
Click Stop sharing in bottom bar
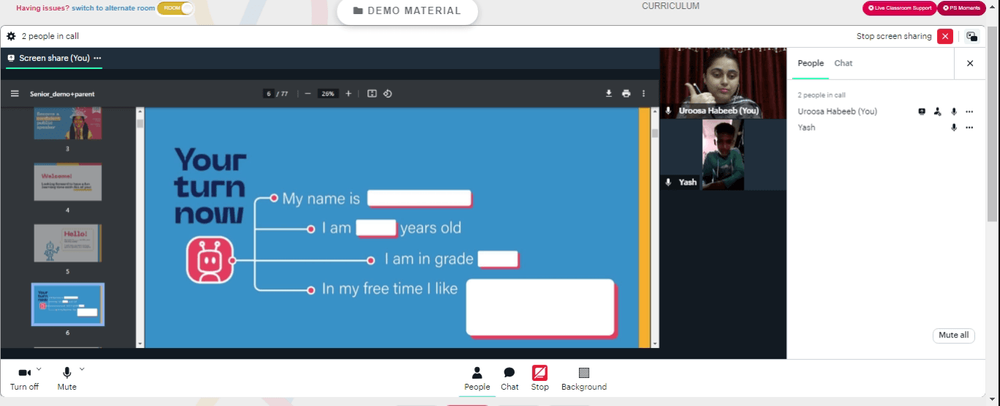point(540,379)
